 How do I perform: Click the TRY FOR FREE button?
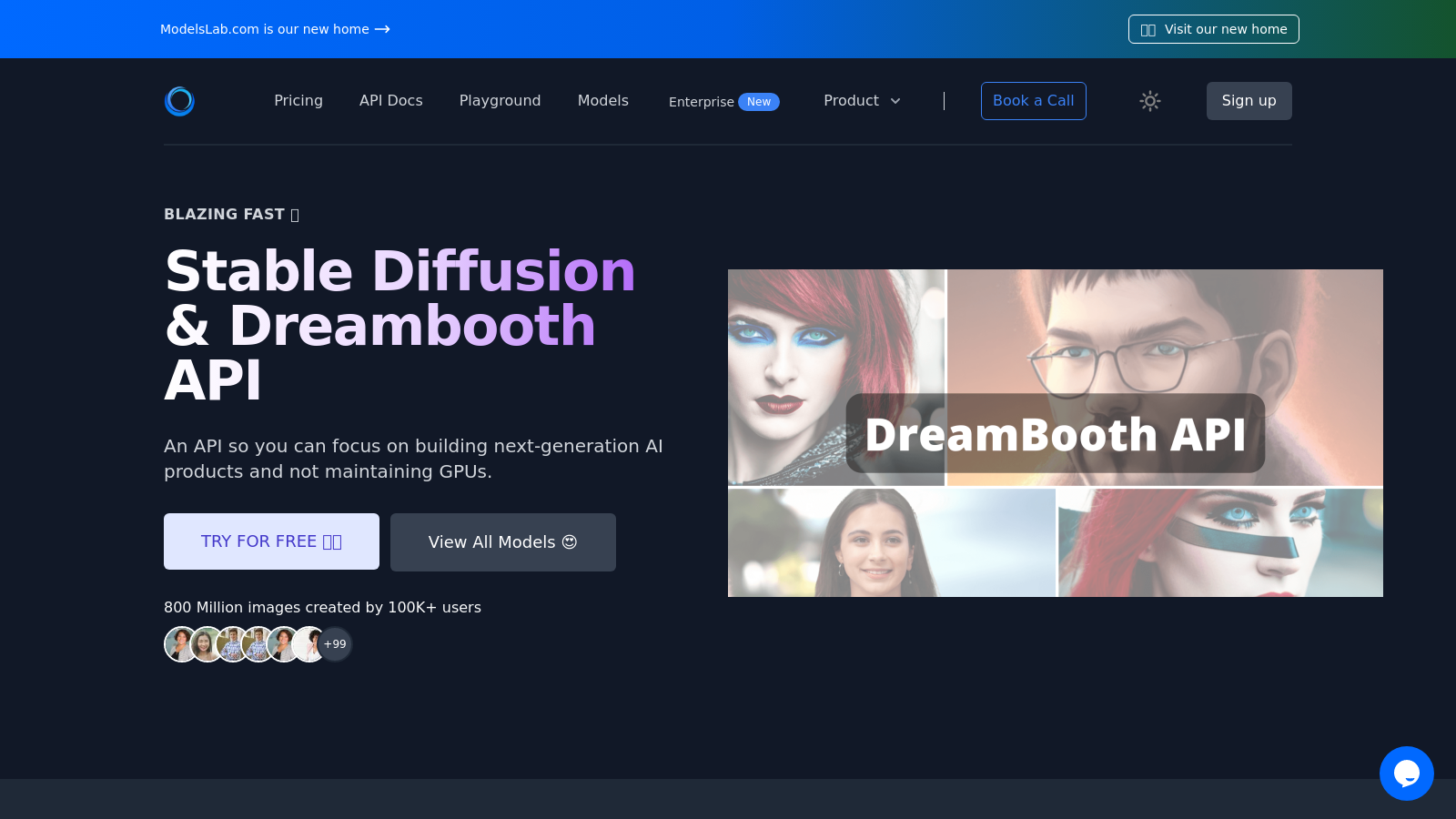271,541
